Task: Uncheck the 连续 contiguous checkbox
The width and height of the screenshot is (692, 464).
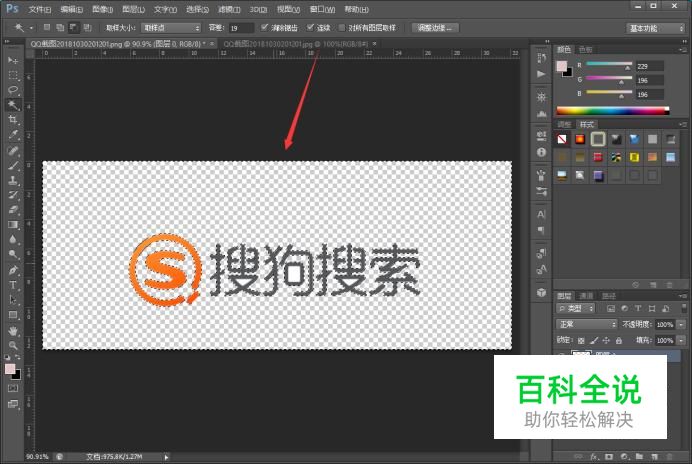Action: 310,27
